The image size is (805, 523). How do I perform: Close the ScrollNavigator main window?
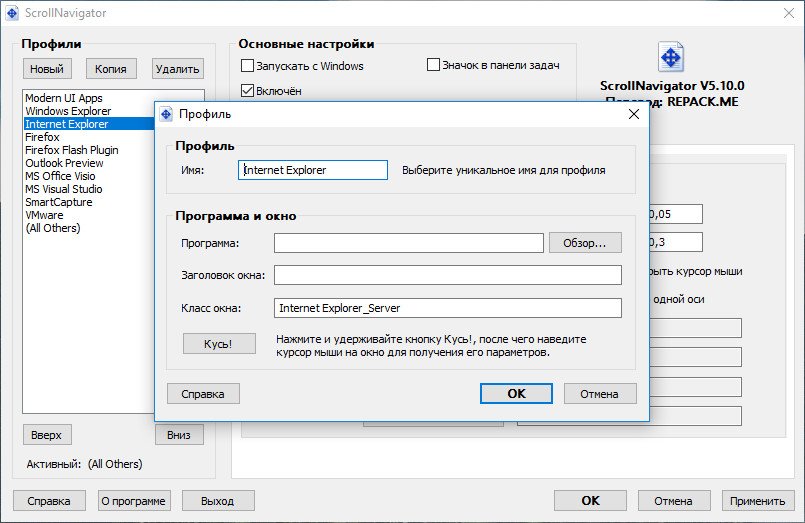(x=789, y=13)
